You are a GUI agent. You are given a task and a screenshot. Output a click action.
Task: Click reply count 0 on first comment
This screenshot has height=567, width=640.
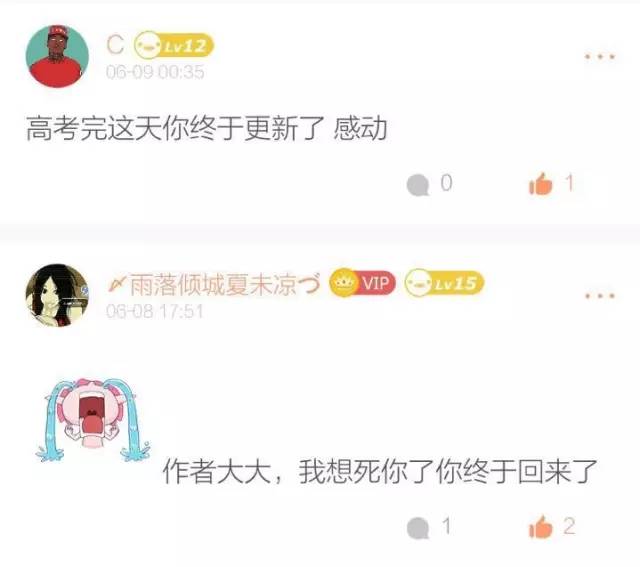coord(447,183)
